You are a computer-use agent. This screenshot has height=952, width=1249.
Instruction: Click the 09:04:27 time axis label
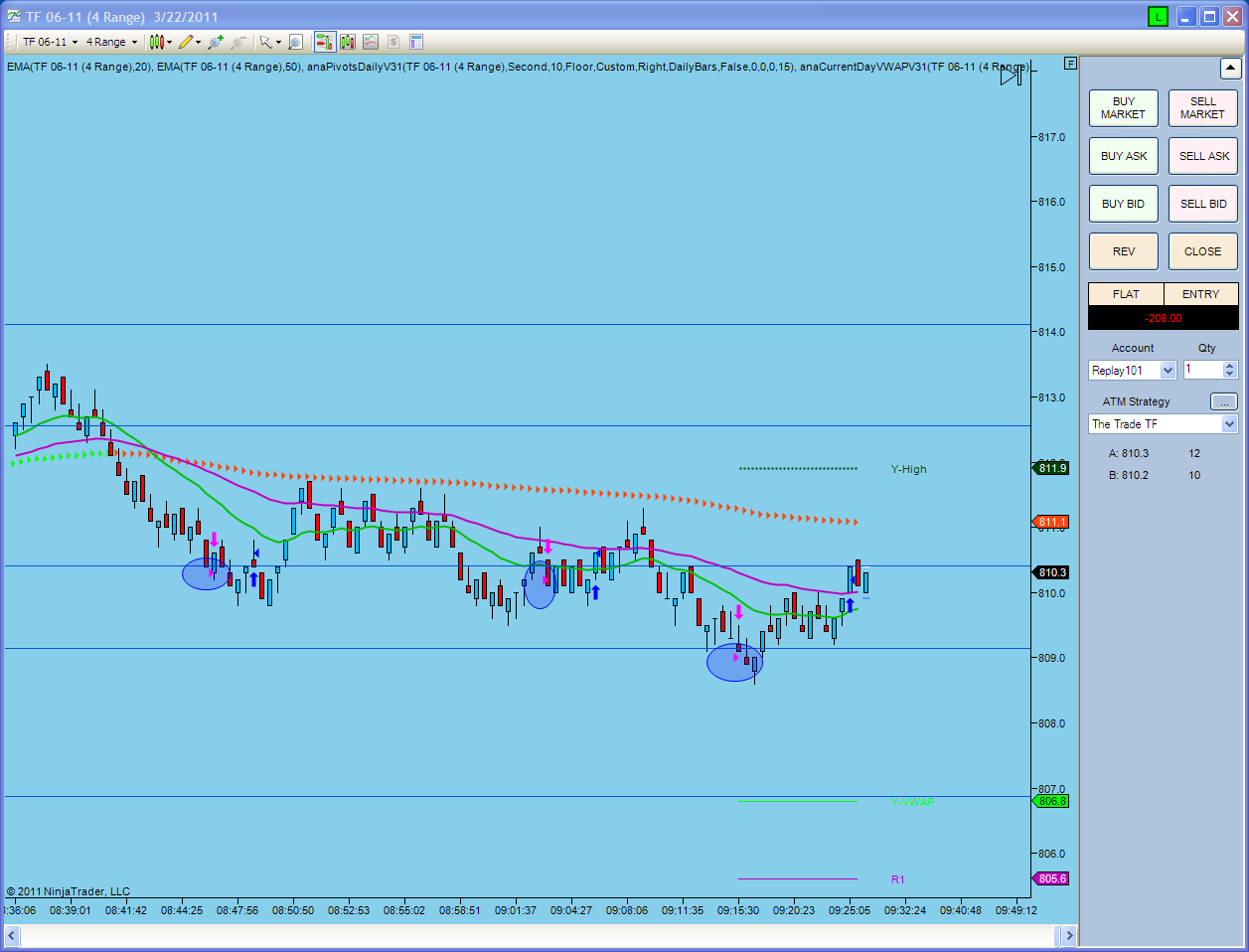coord(571,910)
